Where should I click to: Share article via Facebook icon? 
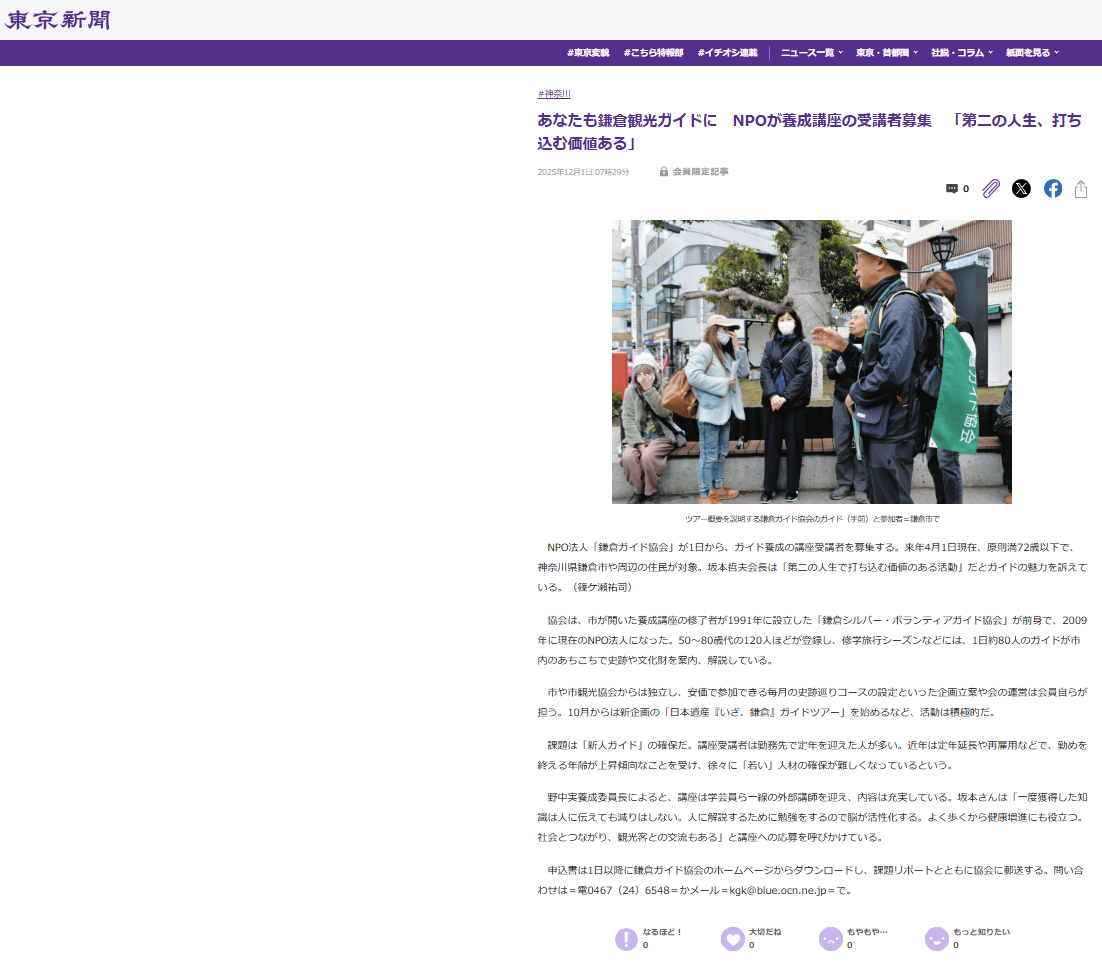(x=1053, y=189)
